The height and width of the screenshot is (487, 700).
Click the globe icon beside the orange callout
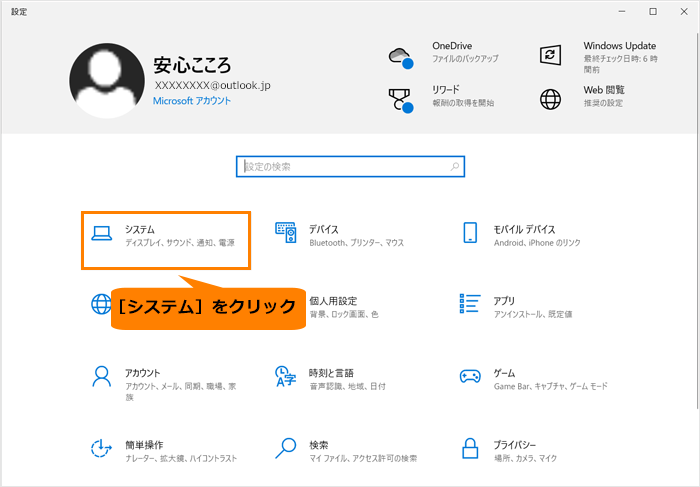point(101,304)
